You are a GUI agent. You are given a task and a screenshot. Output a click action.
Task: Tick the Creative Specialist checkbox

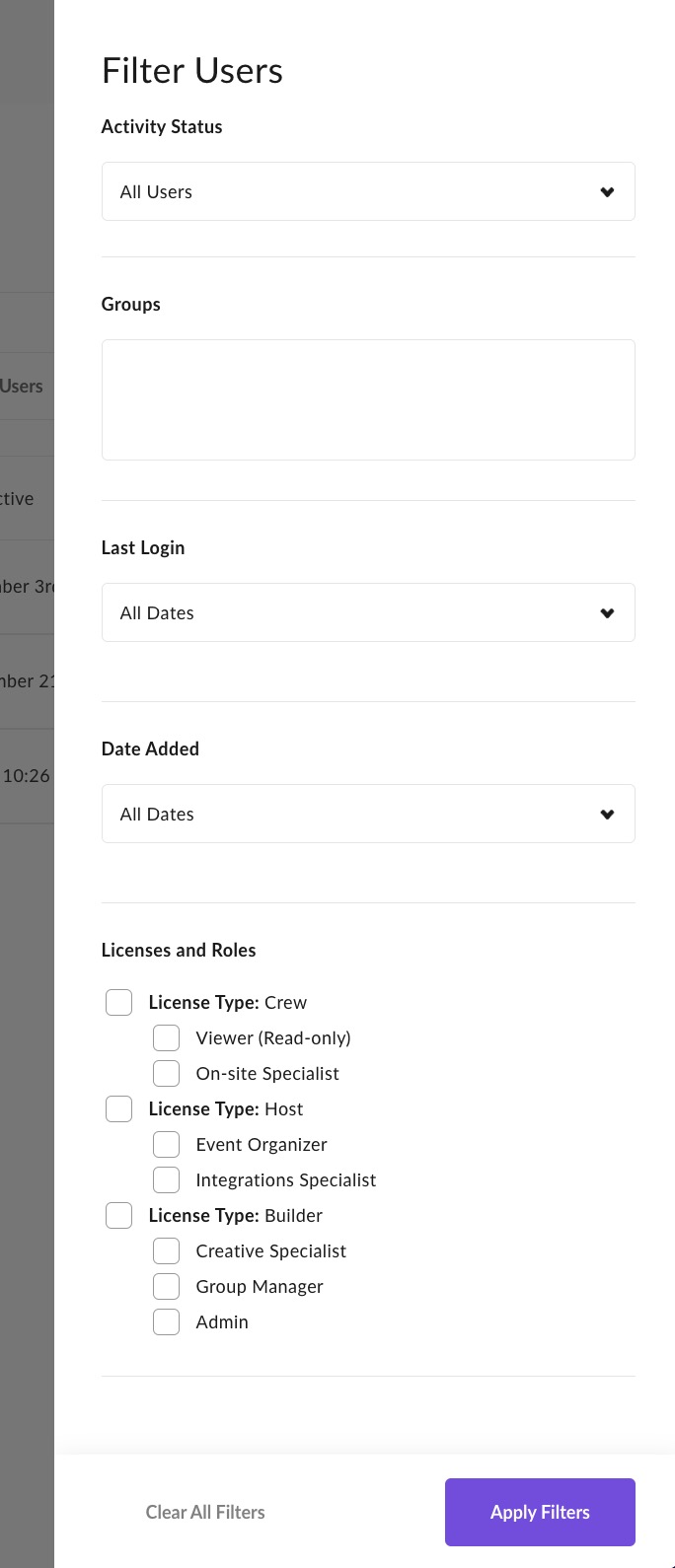click(x=166, y=1250)
